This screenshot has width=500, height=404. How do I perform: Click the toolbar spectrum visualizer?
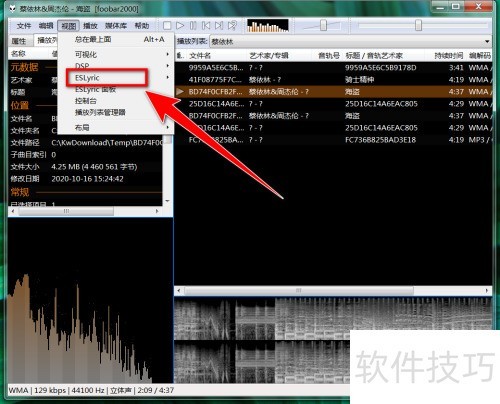[x=268, y=26]
